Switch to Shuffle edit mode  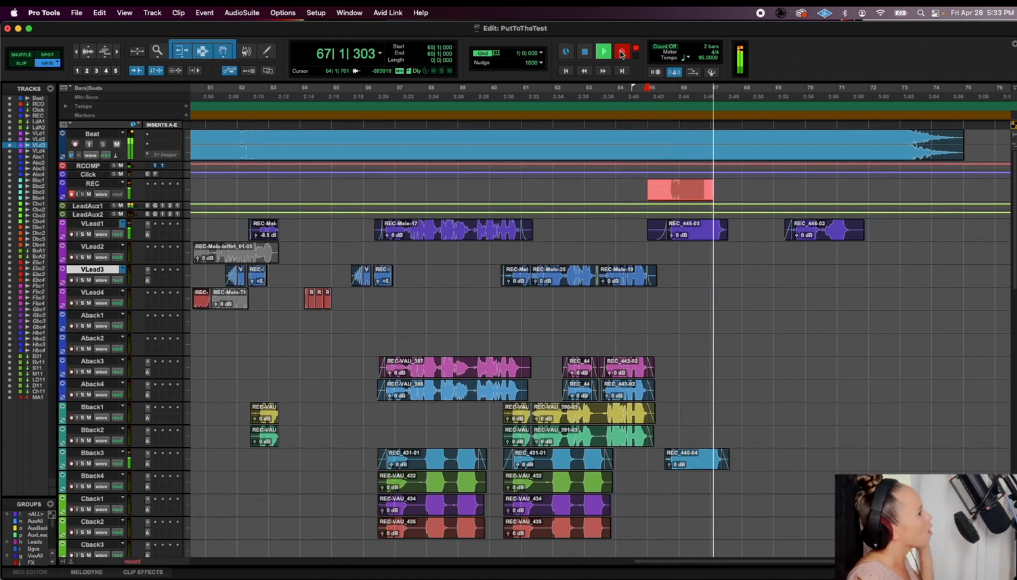[21, 54]
